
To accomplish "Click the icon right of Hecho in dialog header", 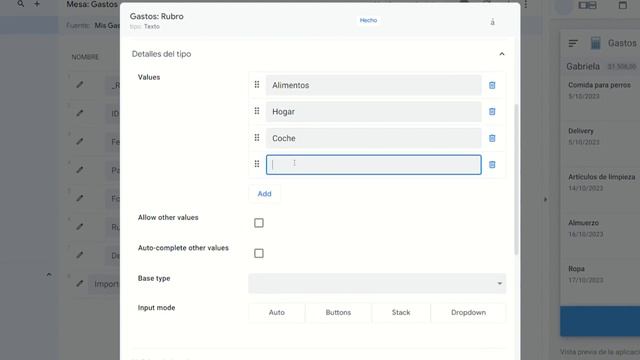I will (492, 22).
